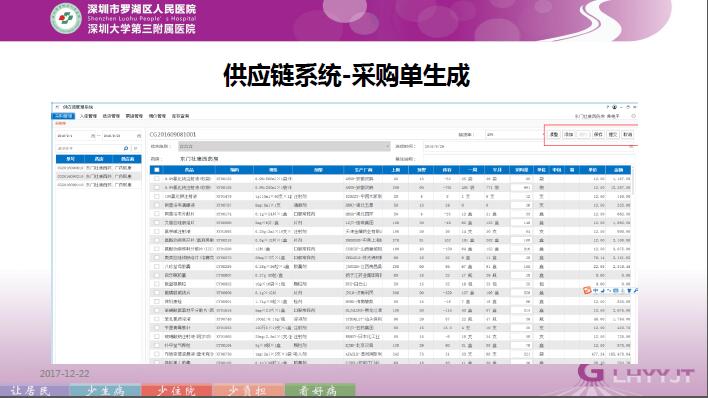708x398 pixels.
Task: Click the 生产厂商 column header
Action: click(363, 170)
